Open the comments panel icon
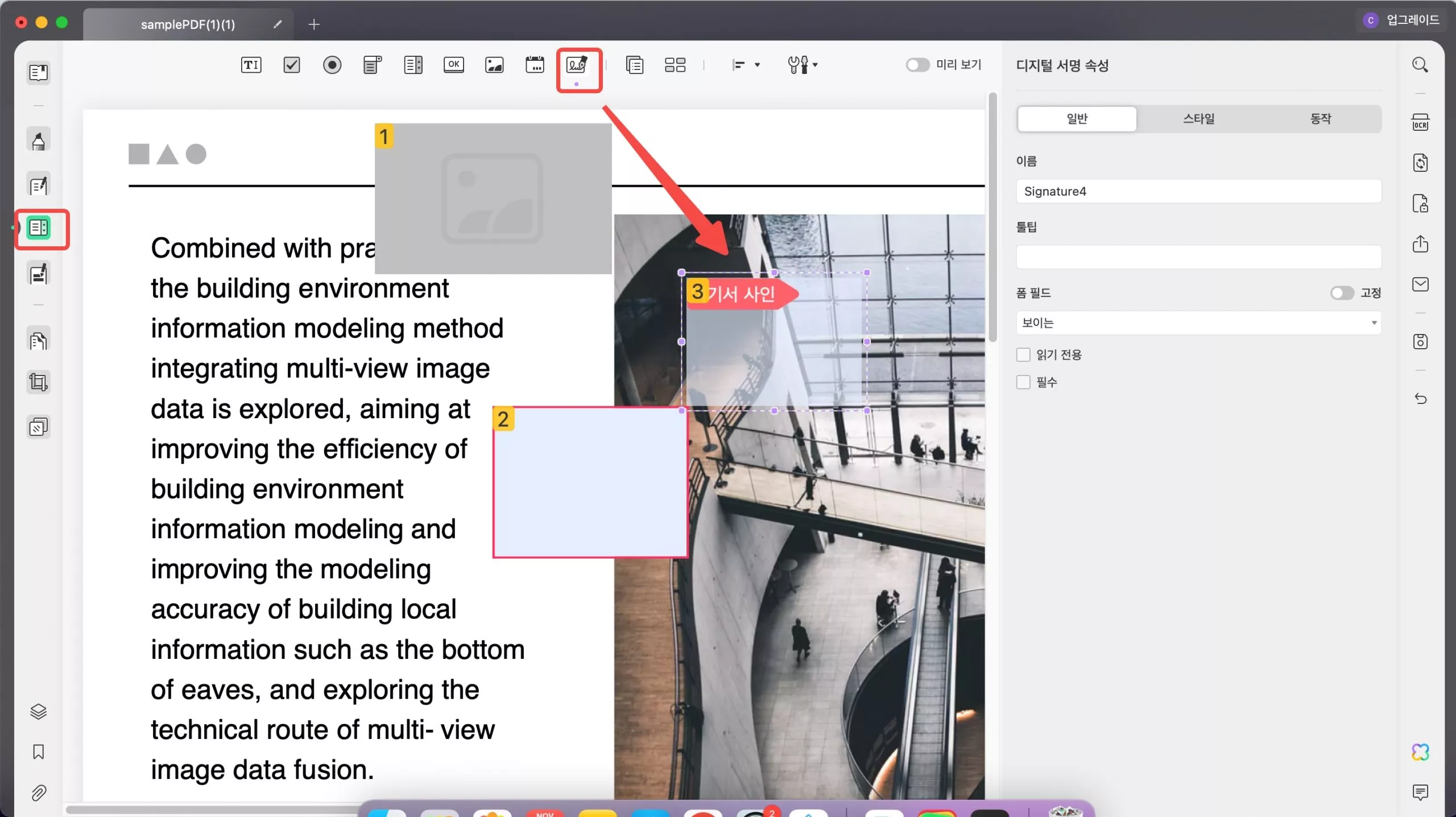The image size is (1456, 817). point(1420,792)
